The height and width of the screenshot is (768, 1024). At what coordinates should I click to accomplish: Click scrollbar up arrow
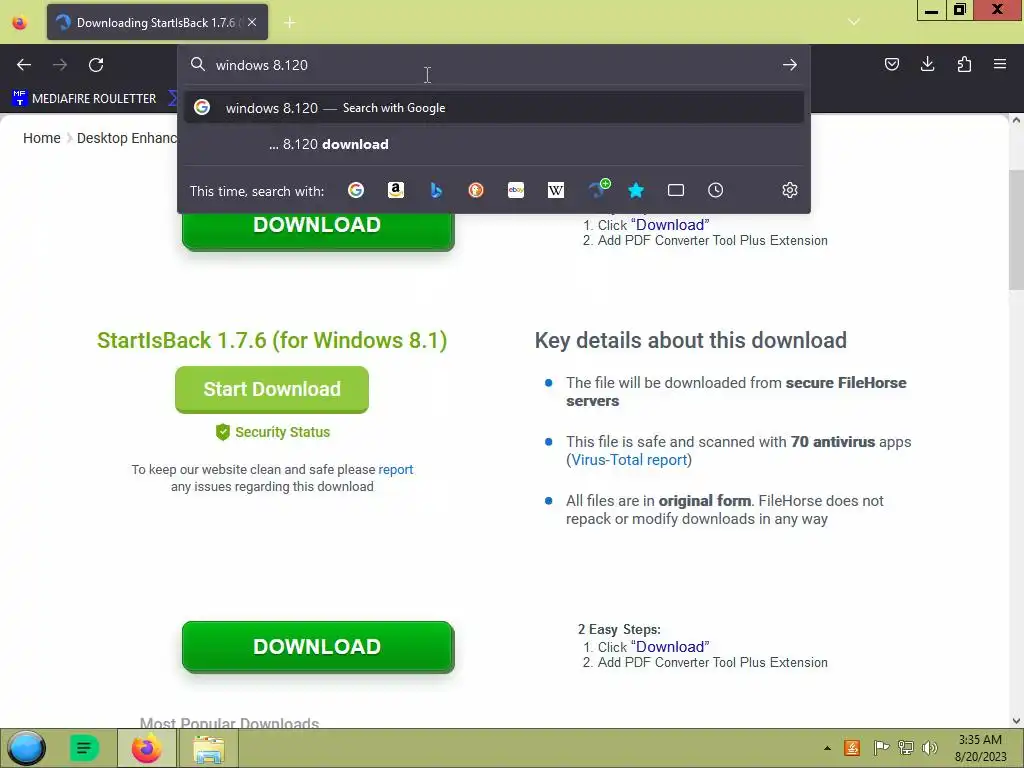1016,120
